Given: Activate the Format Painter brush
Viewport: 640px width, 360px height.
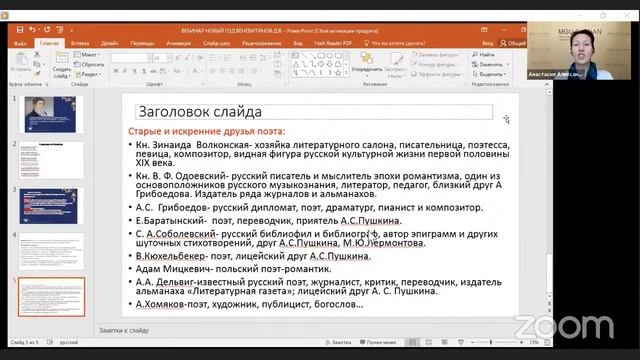Looking at the screenshot, I should coord(37,74).
